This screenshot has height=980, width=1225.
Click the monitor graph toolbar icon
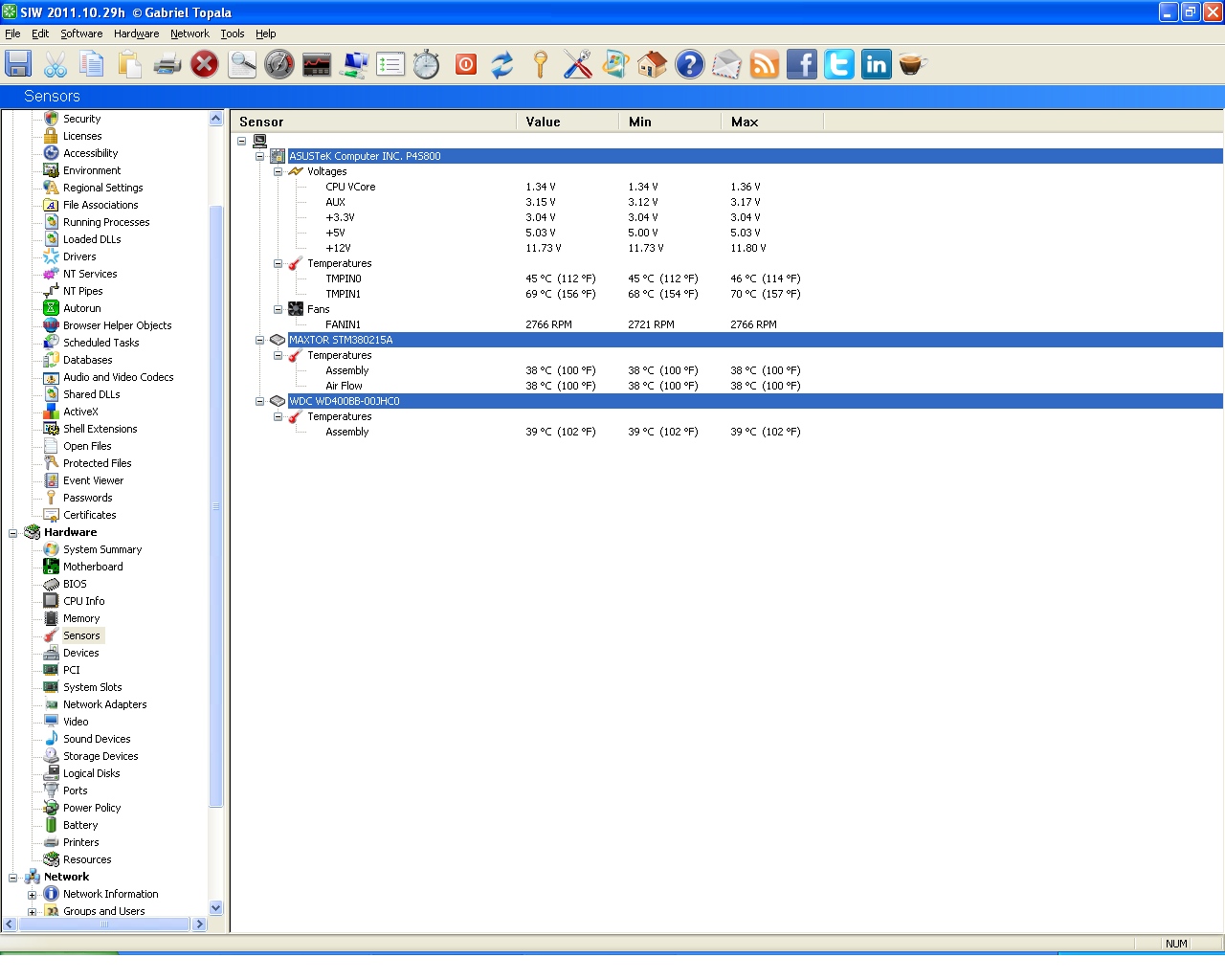coord(317,64)
